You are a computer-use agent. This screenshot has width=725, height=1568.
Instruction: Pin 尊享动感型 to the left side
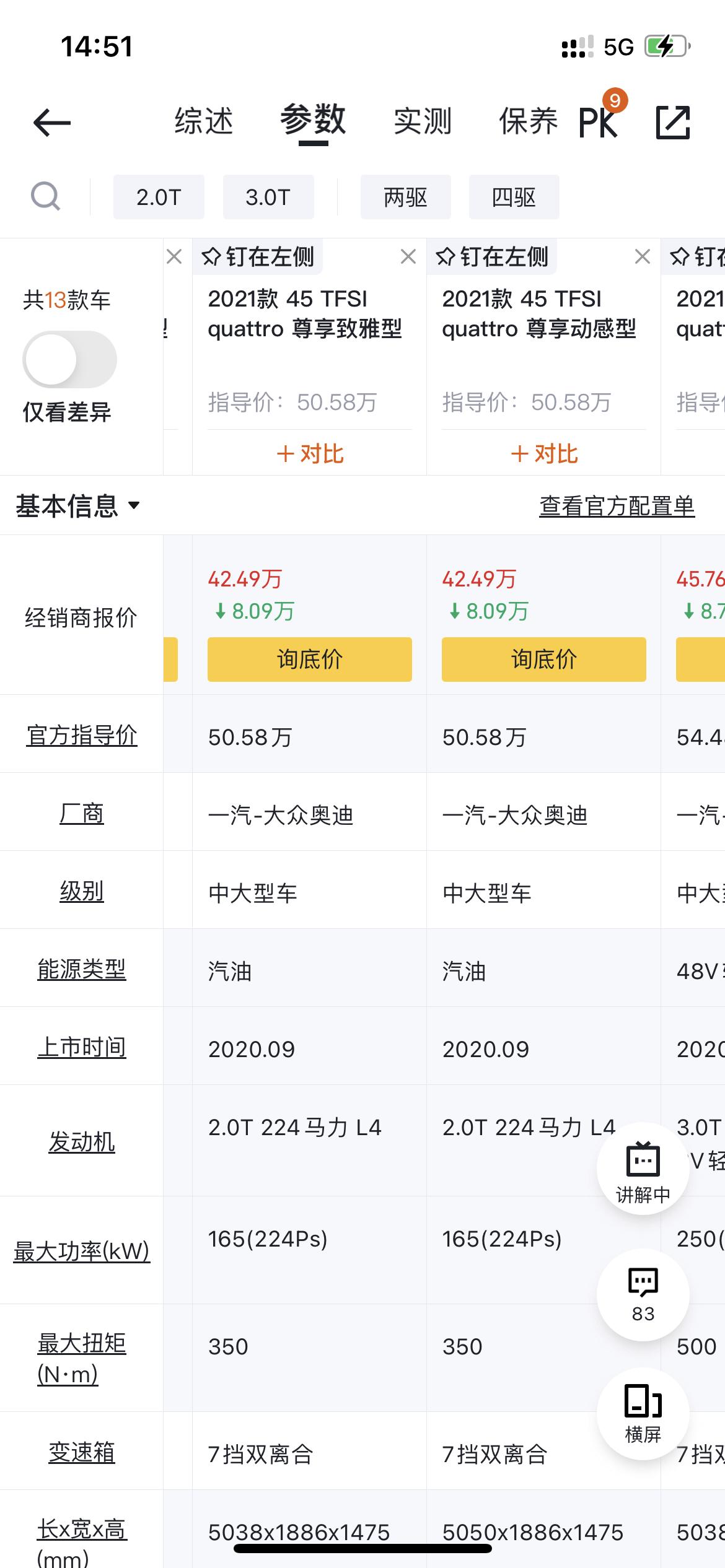493,256
